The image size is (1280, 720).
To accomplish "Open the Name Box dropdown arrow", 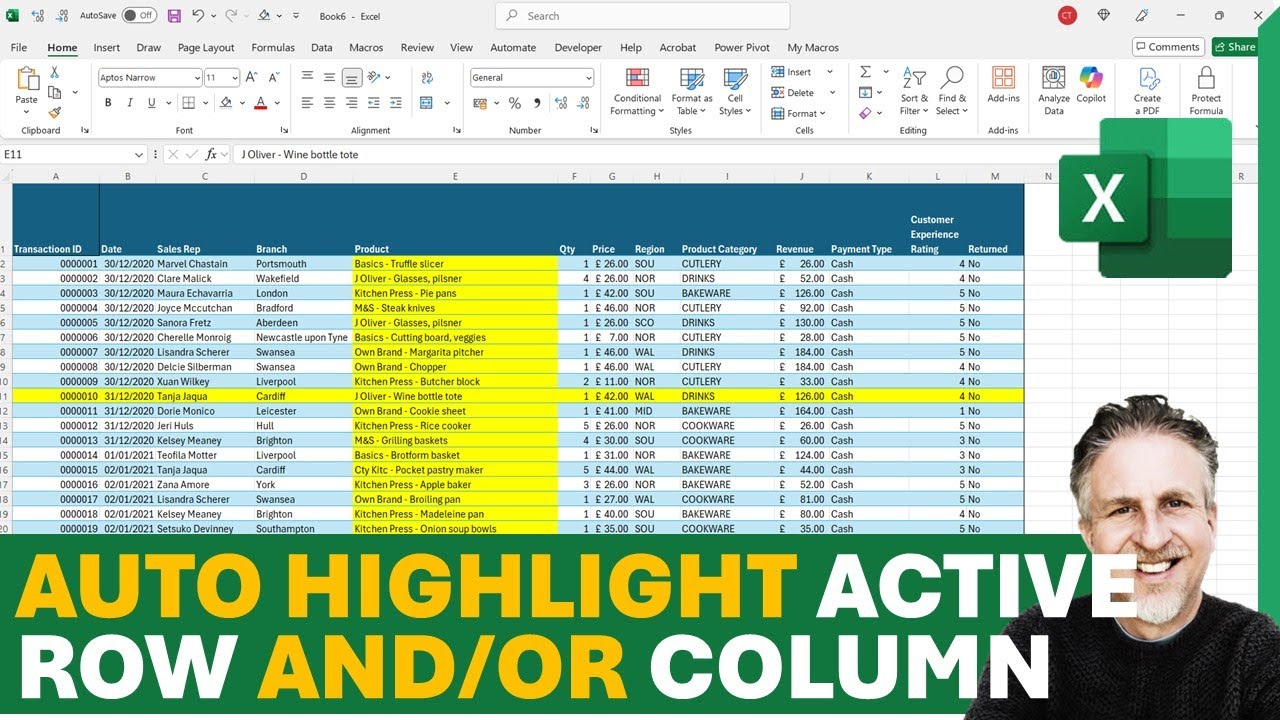I will pyautogui.click(x=139, y=154).
